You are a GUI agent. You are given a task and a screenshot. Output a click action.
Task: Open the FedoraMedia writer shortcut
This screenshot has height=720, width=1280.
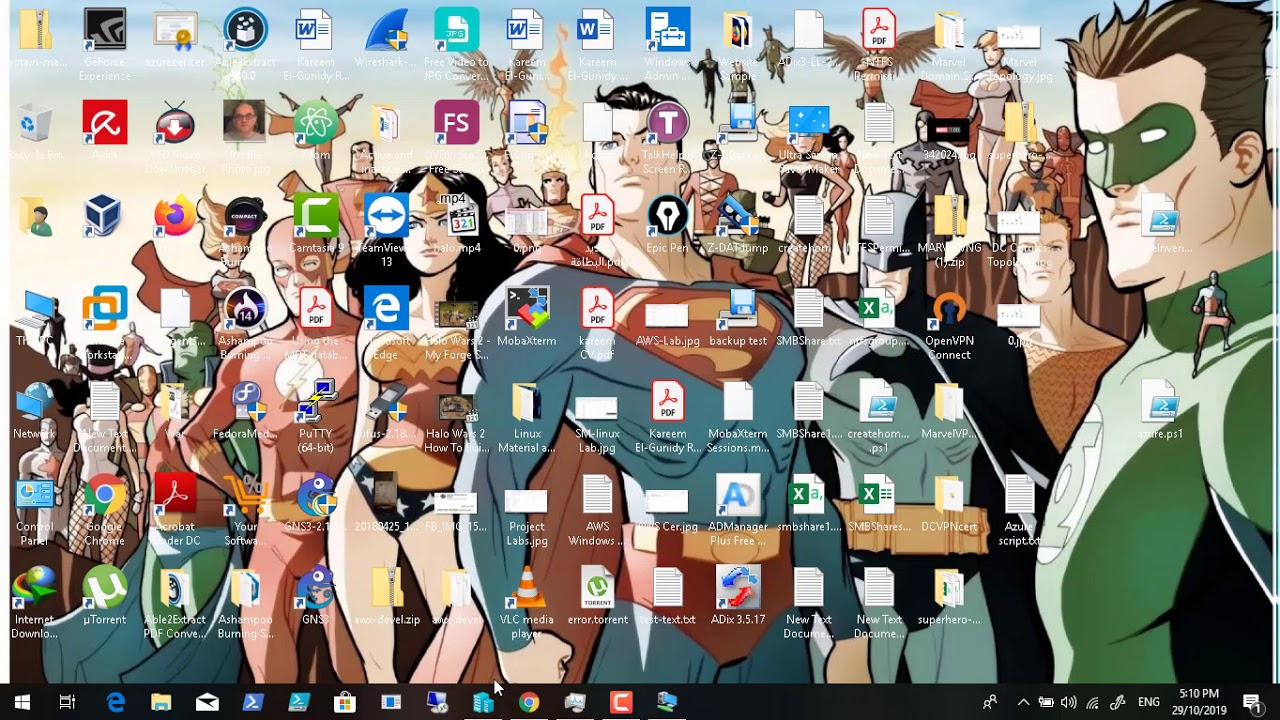pos(245,402)
